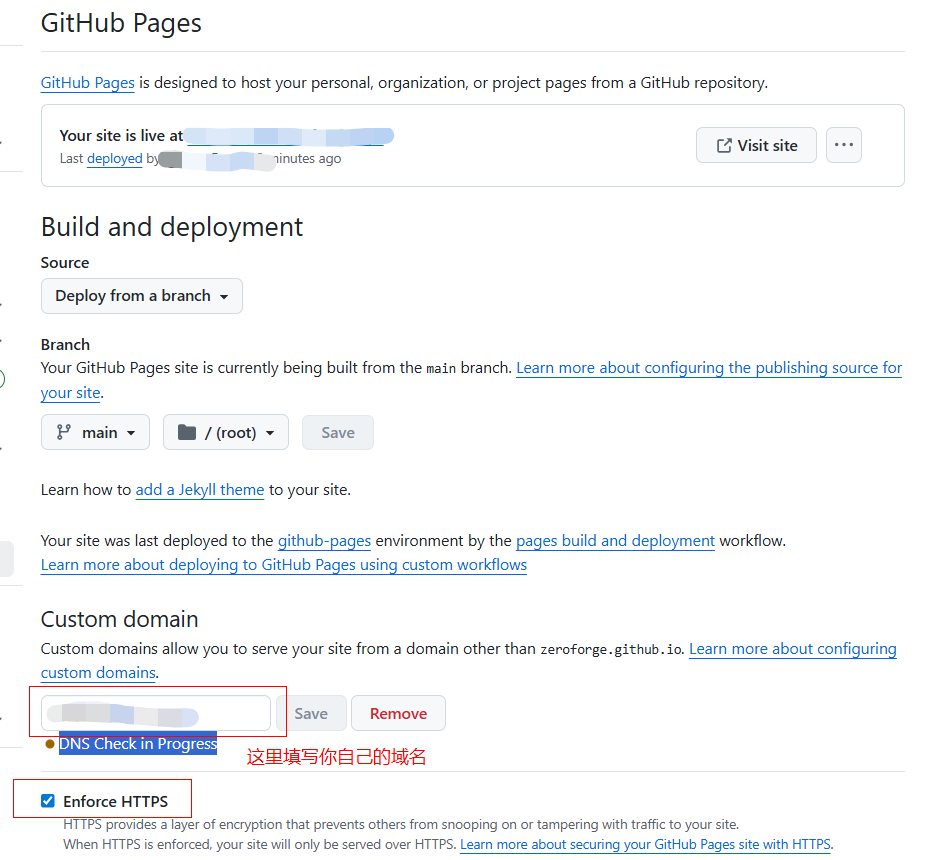Click into the custom domain input field
This screenshot has height=860, width=933.
pyautogui.click(x=156, y=713)
